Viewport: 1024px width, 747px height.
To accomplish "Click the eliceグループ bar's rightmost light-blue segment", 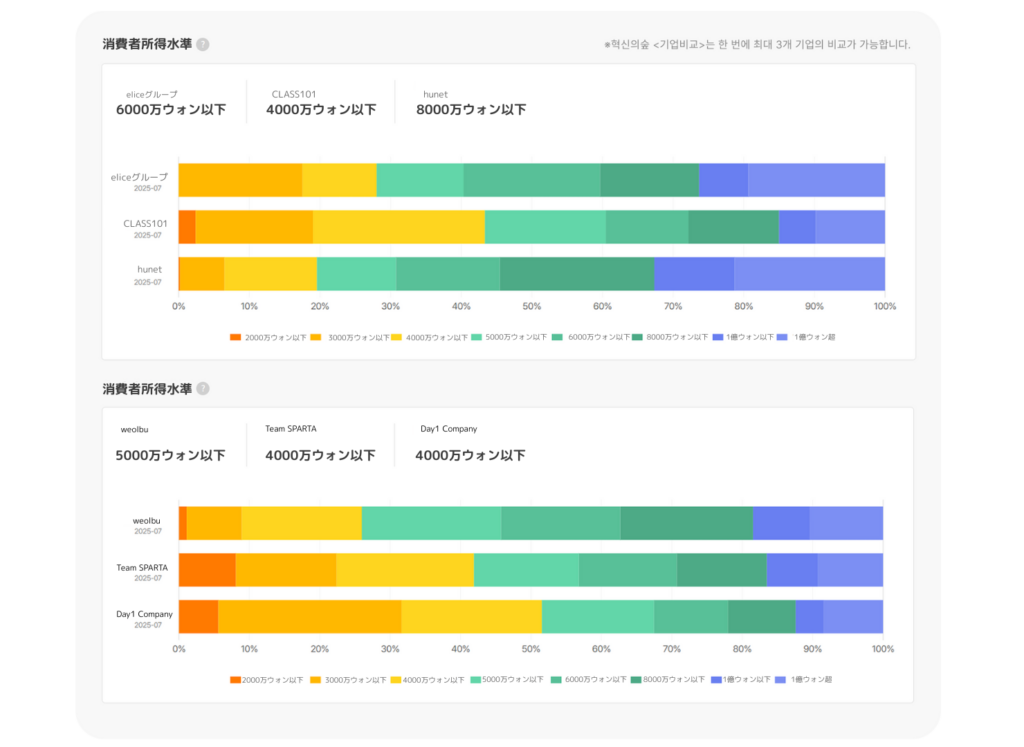I will (x=816, y=180).
